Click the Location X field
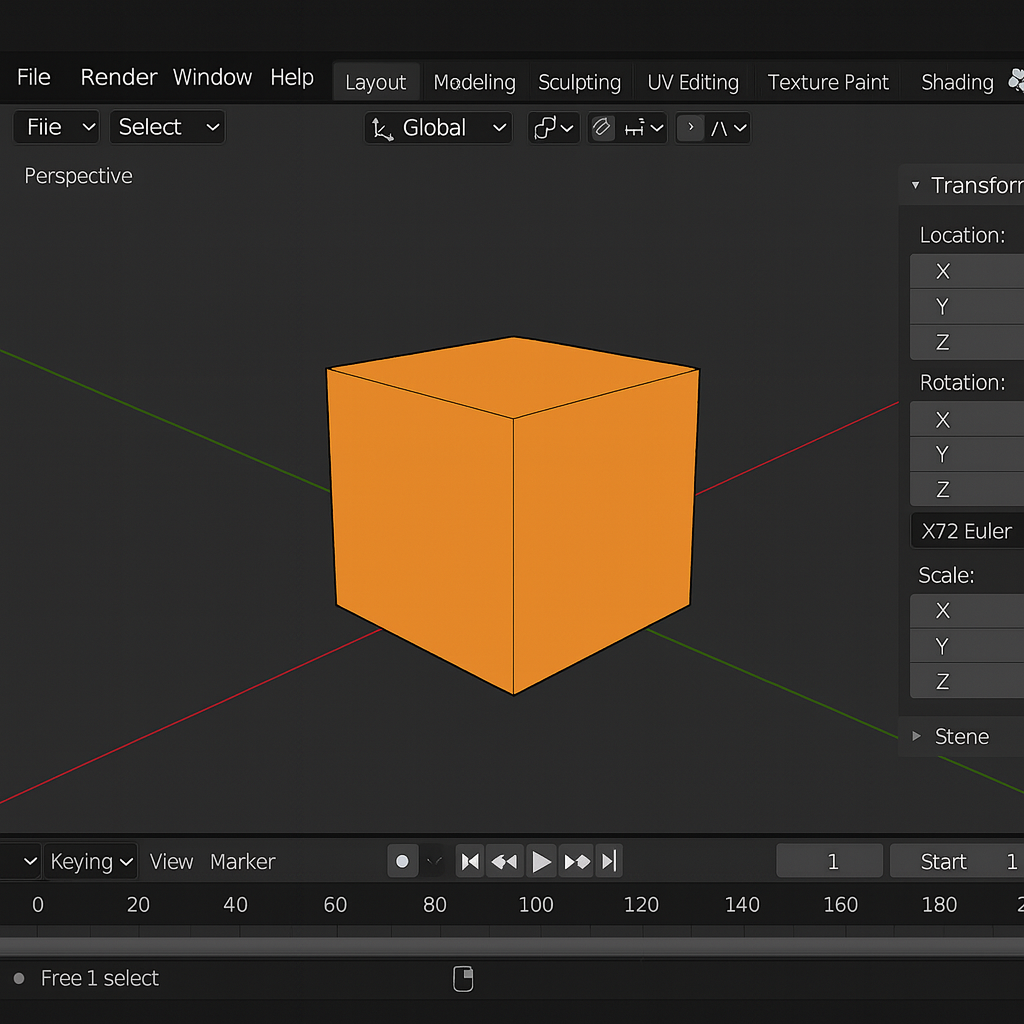 (x=967, y=271)
